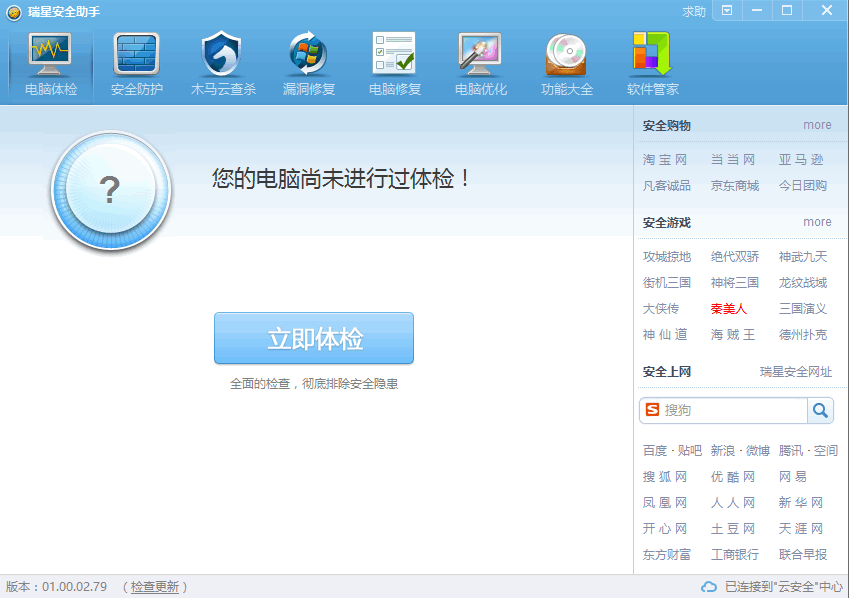Open the 瑞星安全网址 link
The width and height of the screenshot is (849, 598).
pyautogui.click(x=796, y=372)
